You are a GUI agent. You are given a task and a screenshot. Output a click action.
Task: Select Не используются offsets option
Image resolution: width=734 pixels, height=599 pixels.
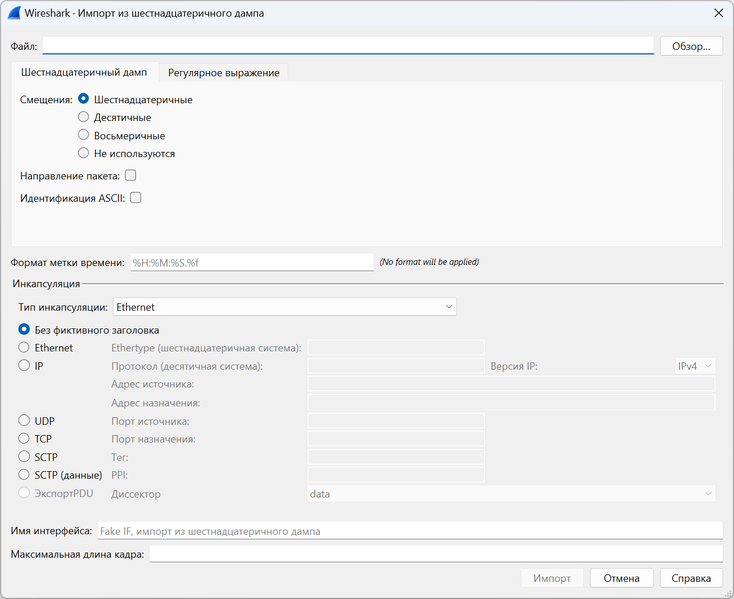click(83, 153)
